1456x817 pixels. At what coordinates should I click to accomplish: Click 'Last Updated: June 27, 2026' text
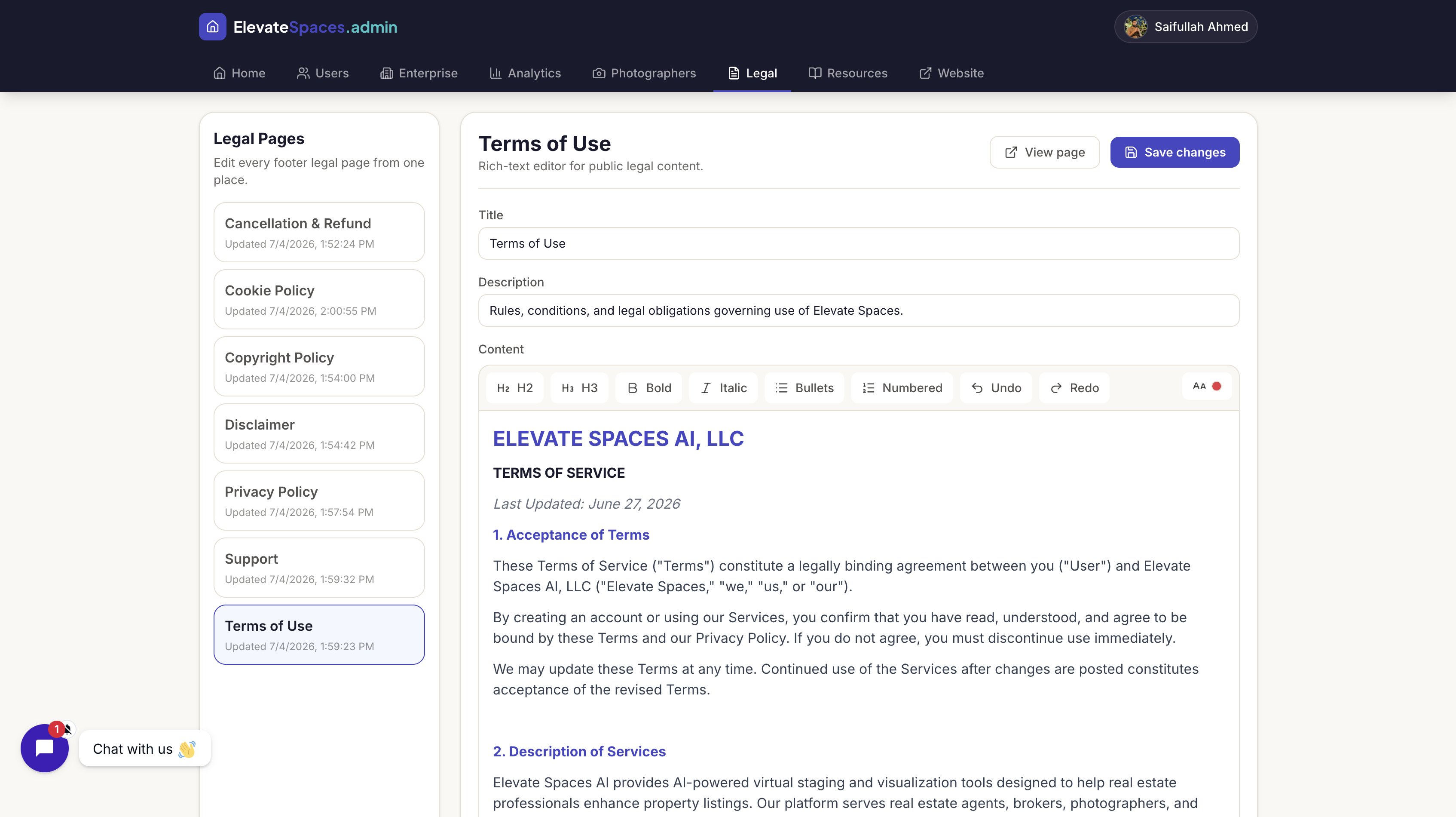click(587, 504)
